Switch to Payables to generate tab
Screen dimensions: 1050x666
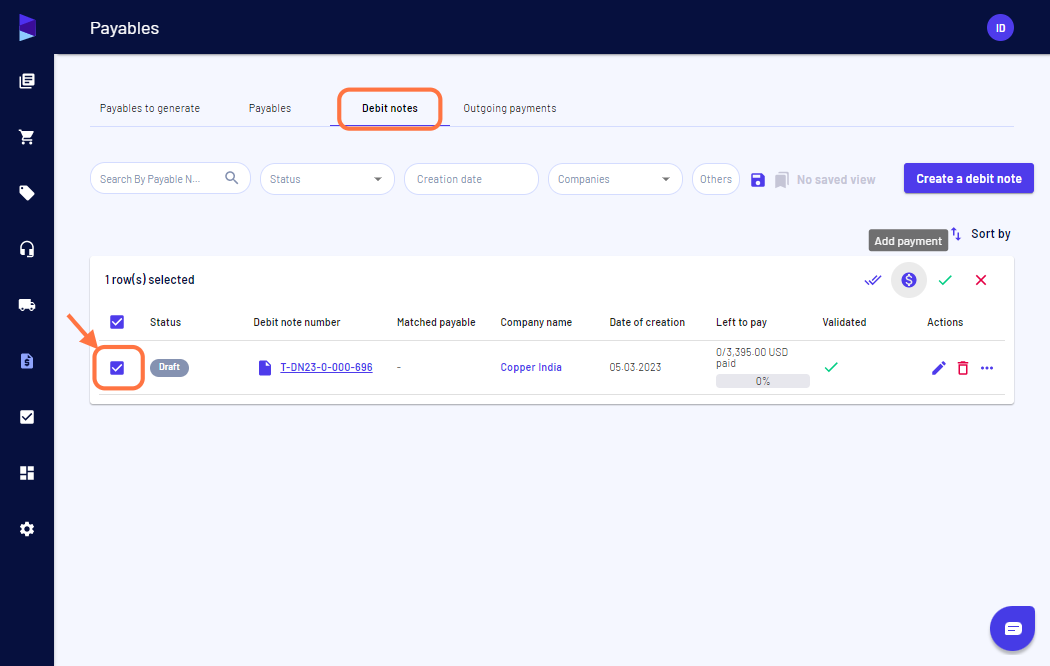click(150, 108)
